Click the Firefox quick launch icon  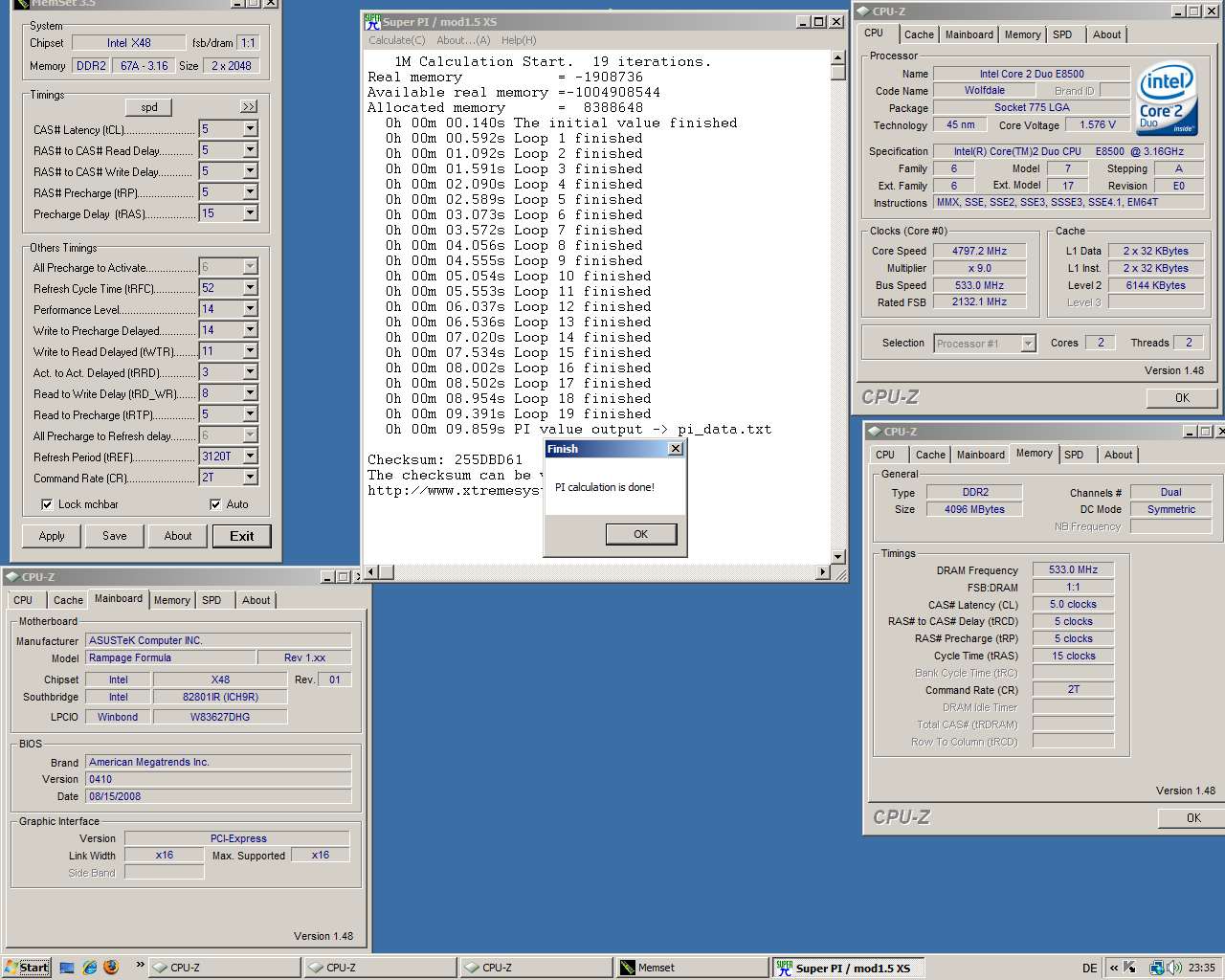(111, 967)
